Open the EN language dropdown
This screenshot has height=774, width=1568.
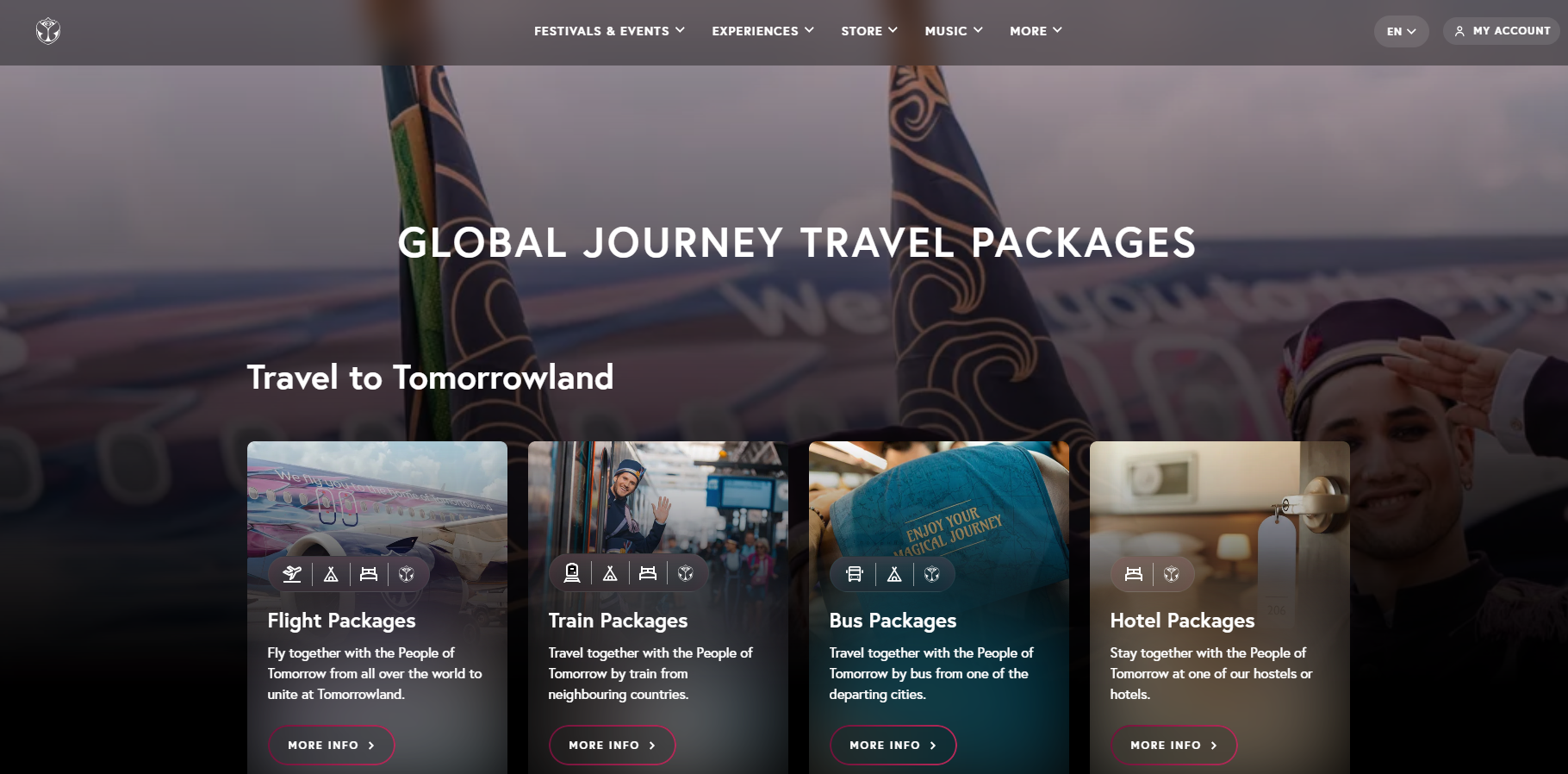[x=1401, y=31]
